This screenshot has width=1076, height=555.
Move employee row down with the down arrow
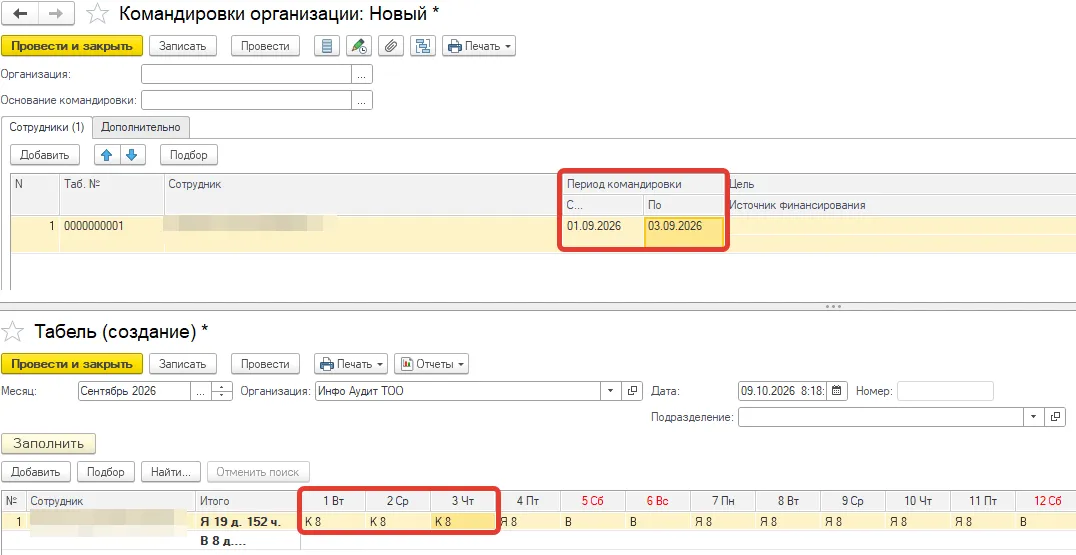click(132, 155)
